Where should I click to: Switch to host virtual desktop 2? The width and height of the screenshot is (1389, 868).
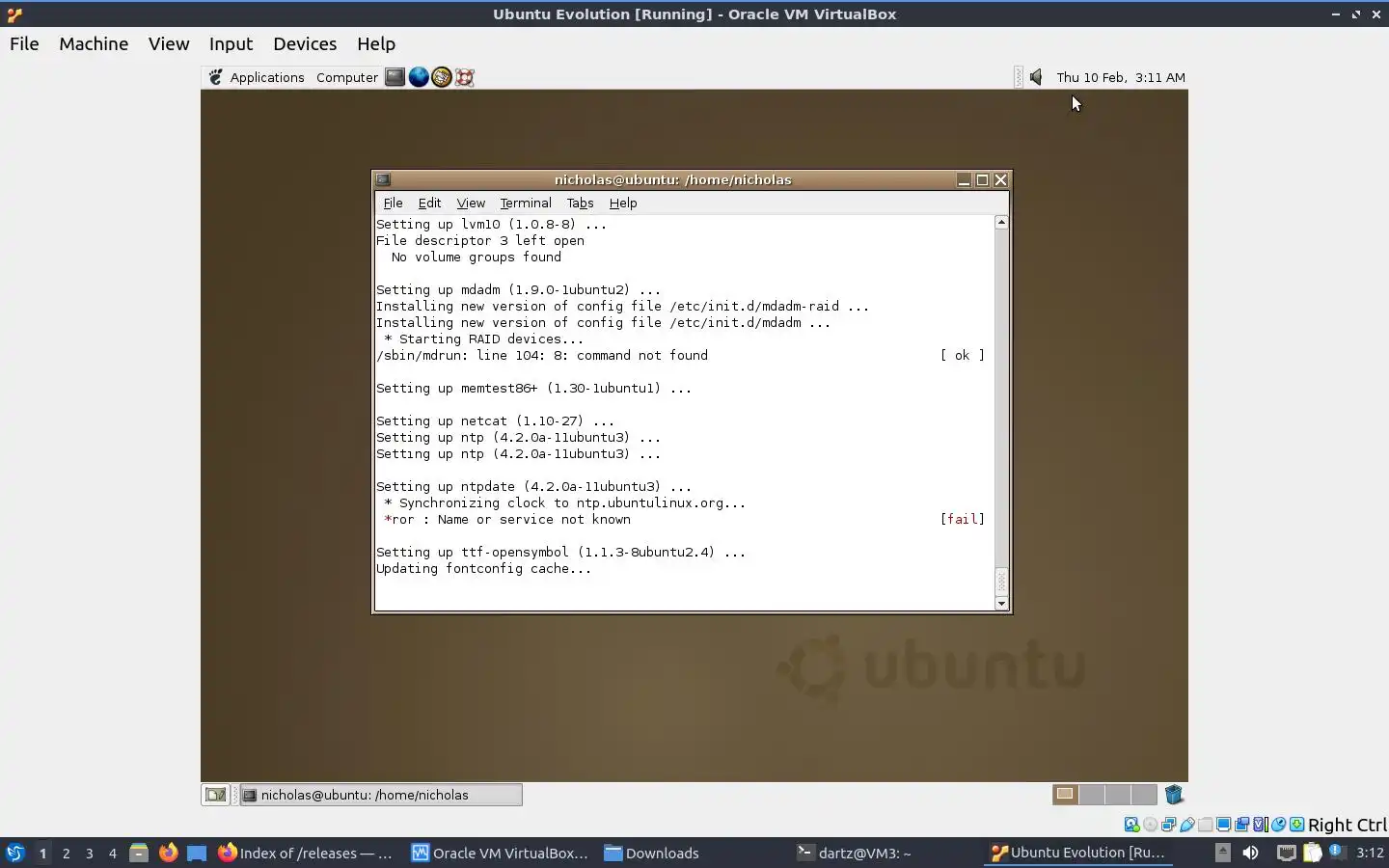pos(66,853)
